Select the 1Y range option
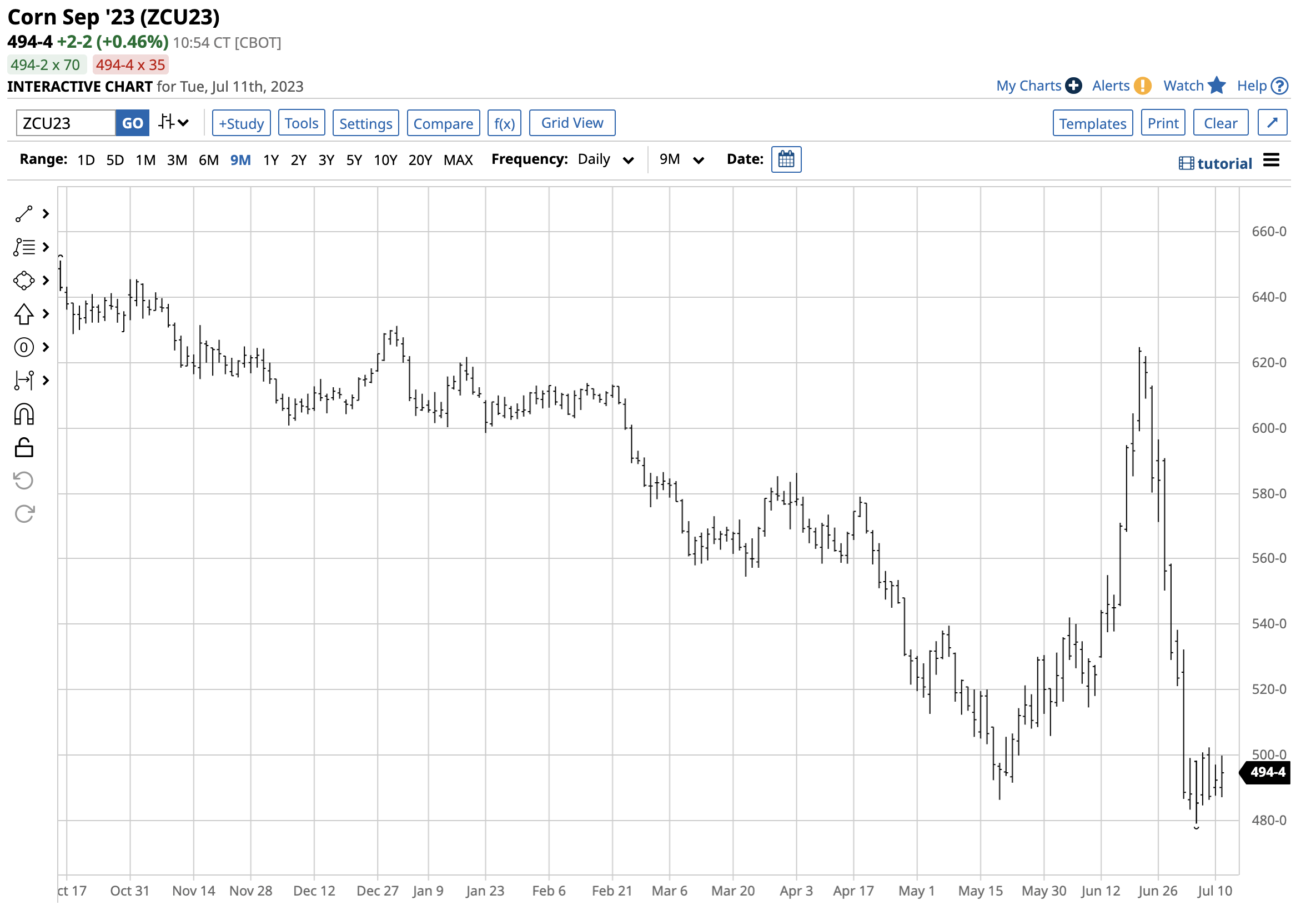The height and width of the screenshot is (920, 1316). coord(271,160)
